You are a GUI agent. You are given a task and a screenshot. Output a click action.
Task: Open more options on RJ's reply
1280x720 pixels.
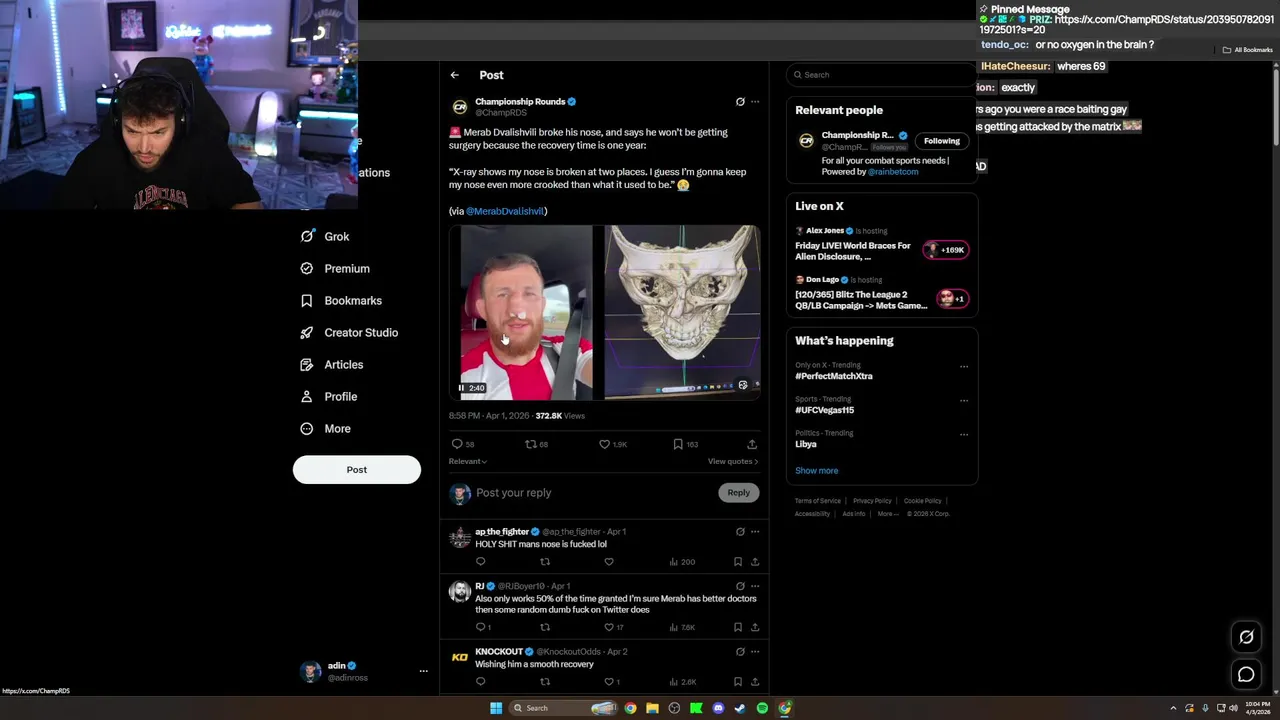point(755,586)
